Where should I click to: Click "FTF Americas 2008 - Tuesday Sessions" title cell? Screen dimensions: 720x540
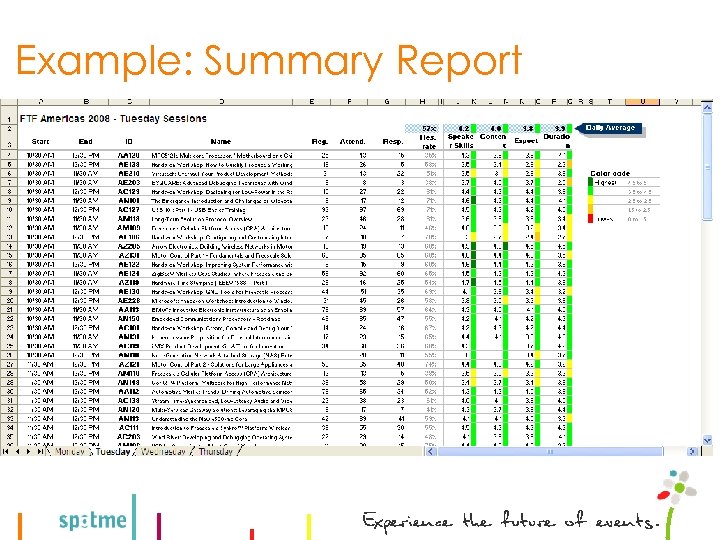click(113, 118)
